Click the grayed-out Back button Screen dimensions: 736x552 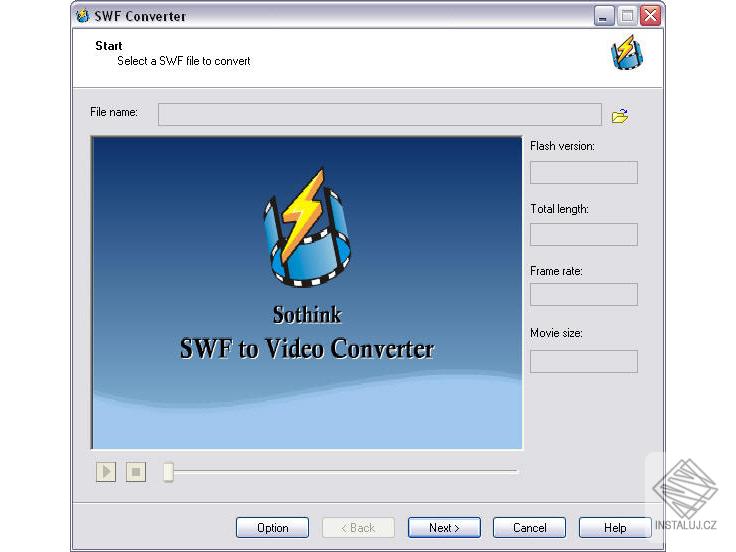pyautogui.click(x=358, y=528)
